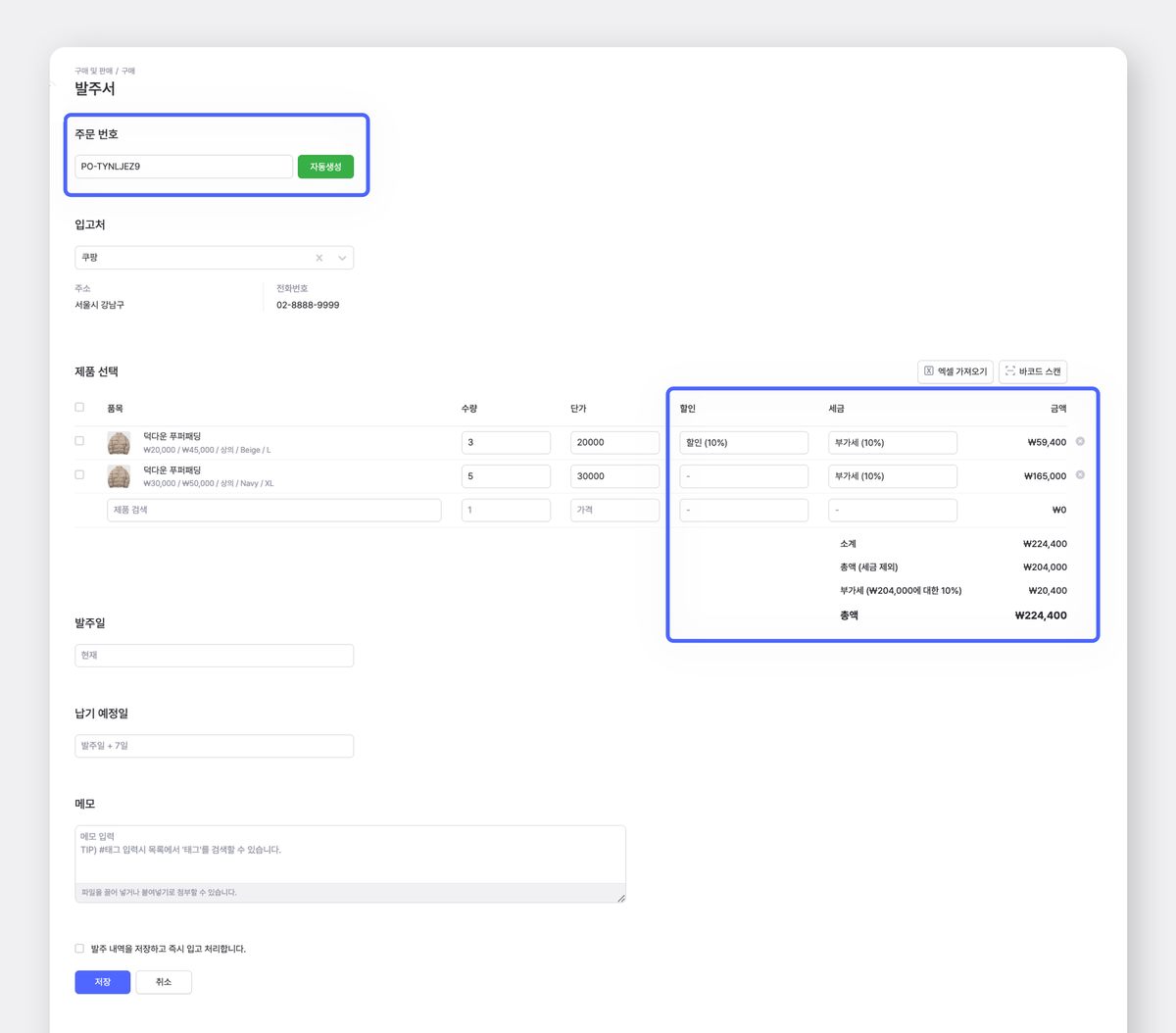Click the Beige puffer jacket thumbnail
This screenshot has height=1033, width=1176.
[x=119, y=443]
